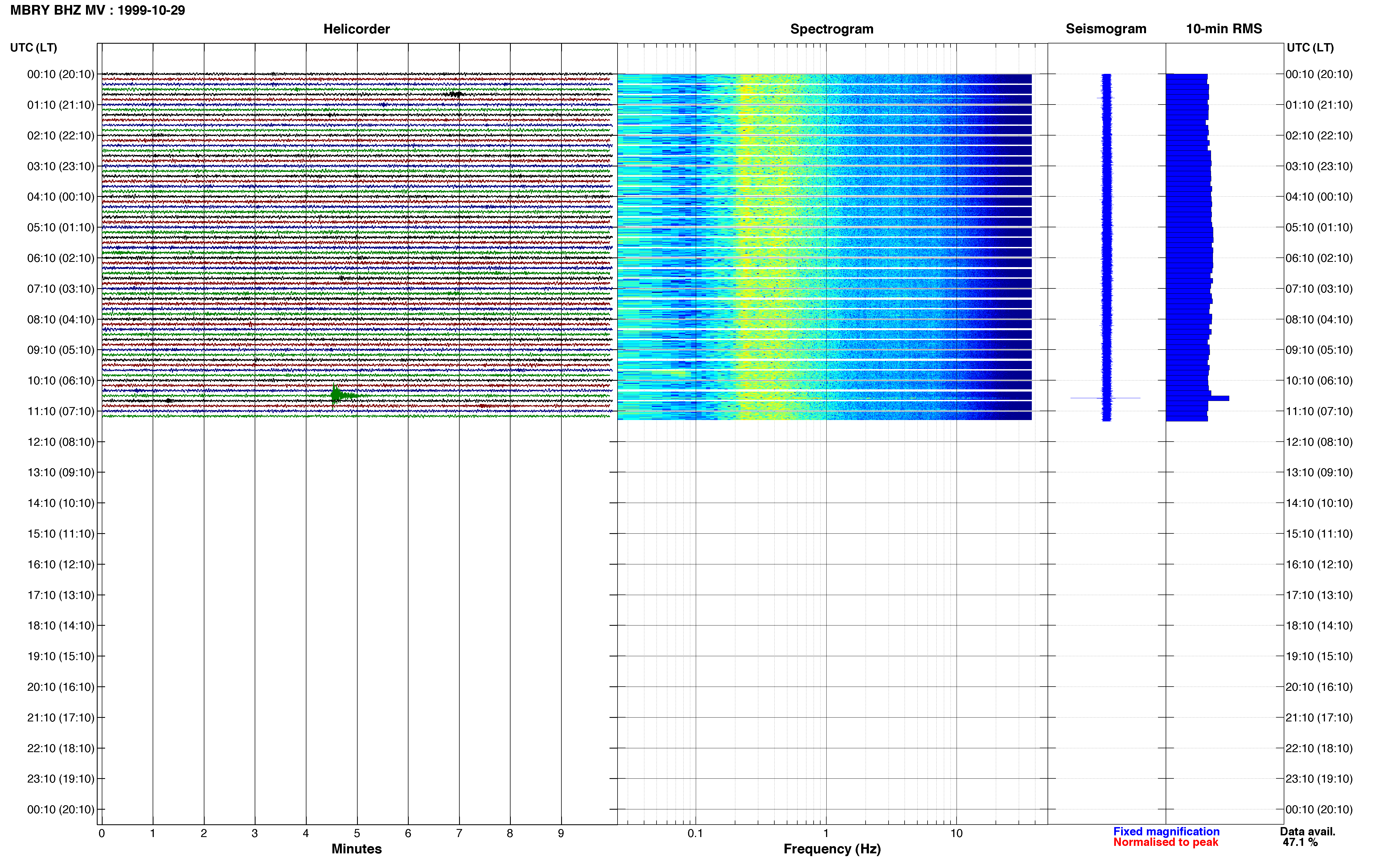Viewport: 1388px width, 868px height.
Task: Click the '0.1' tick on the frequency axis
Action: pyautogui.click(x=695, y=833)
